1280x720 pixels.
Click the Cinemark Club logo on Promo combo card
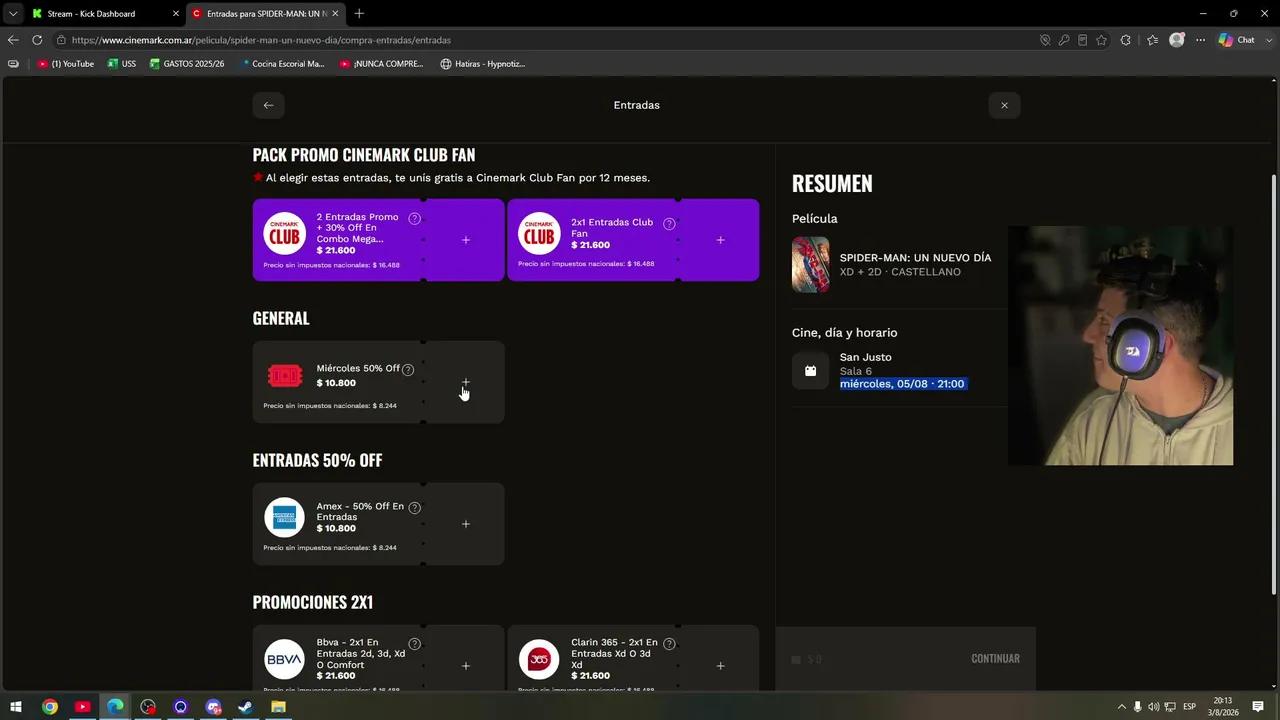pos(284,234)
